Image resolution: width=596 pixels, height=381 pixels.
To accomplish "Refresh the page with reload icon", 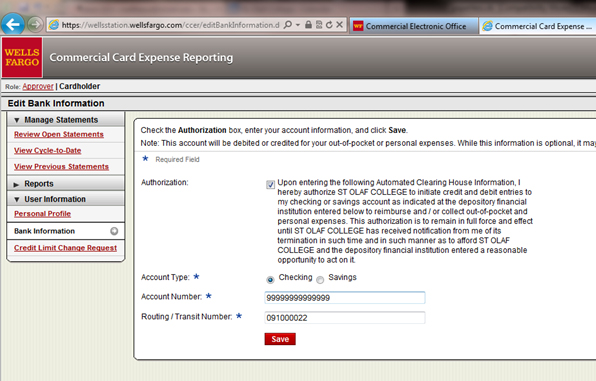I will point(329,25).
